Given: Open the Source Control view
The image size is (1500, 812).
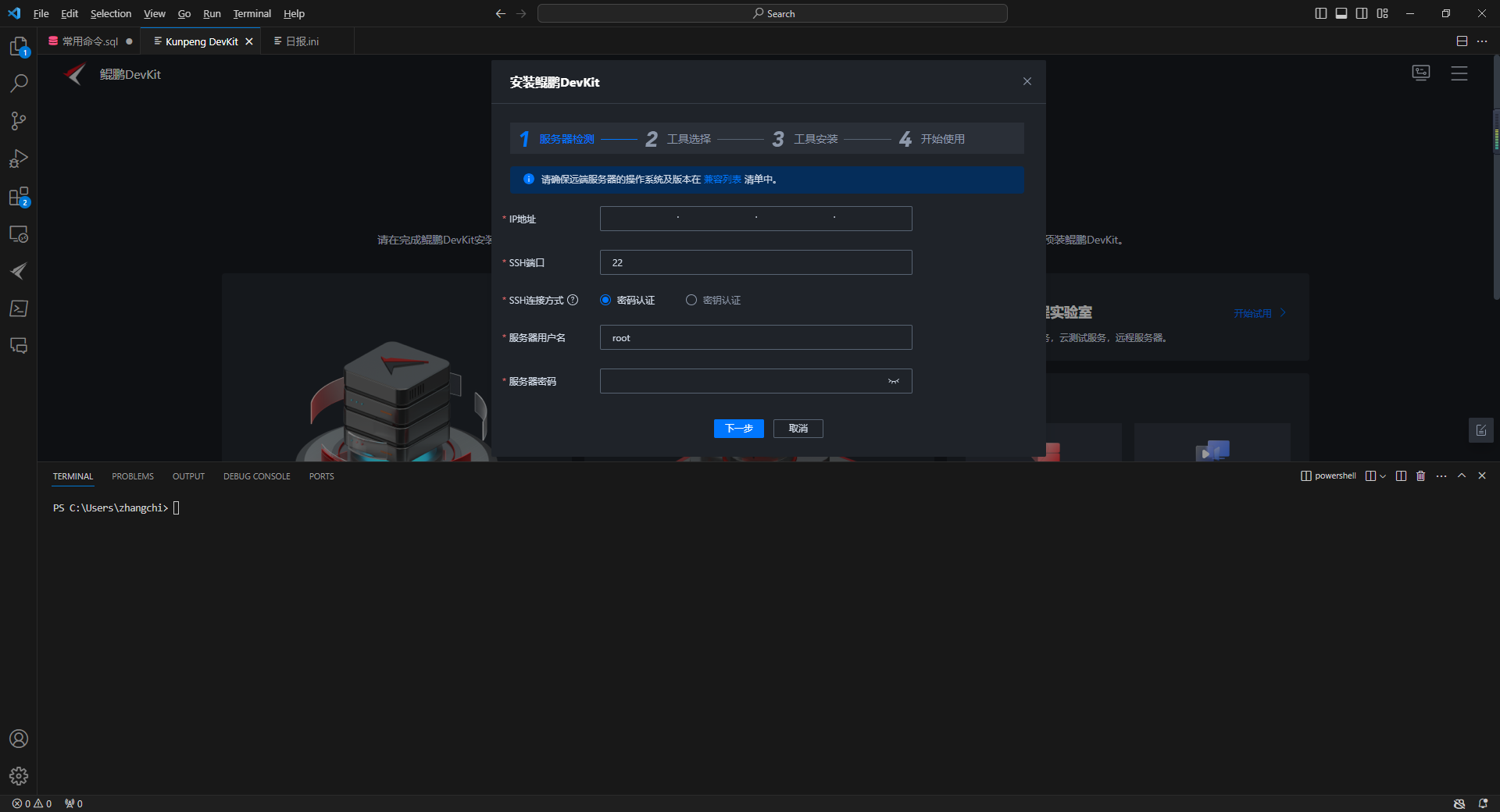Looking at the screenshot, I should pyautogui.click(x=19, y=121).
